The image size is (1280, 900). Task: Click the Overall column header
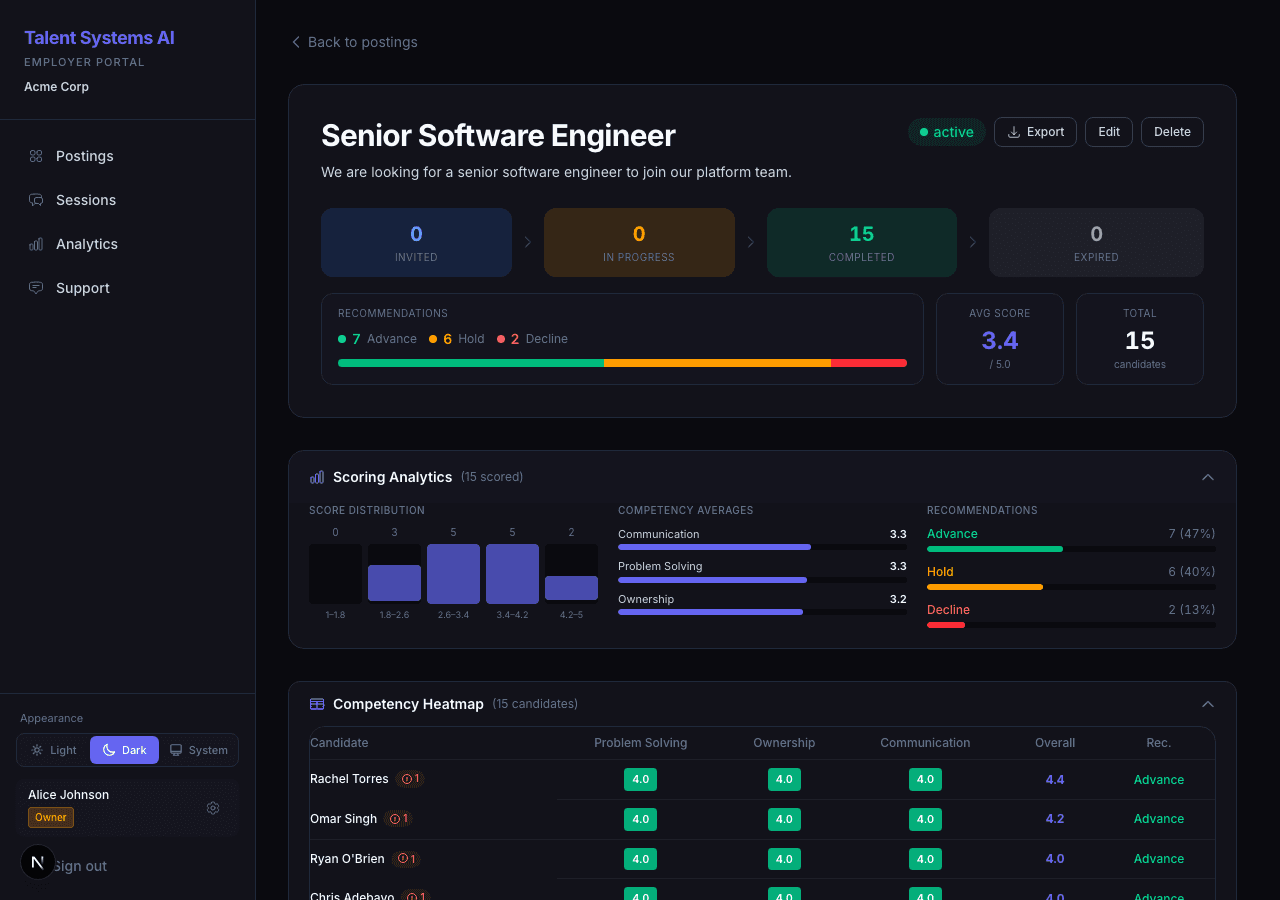(x=1055, y=743)
